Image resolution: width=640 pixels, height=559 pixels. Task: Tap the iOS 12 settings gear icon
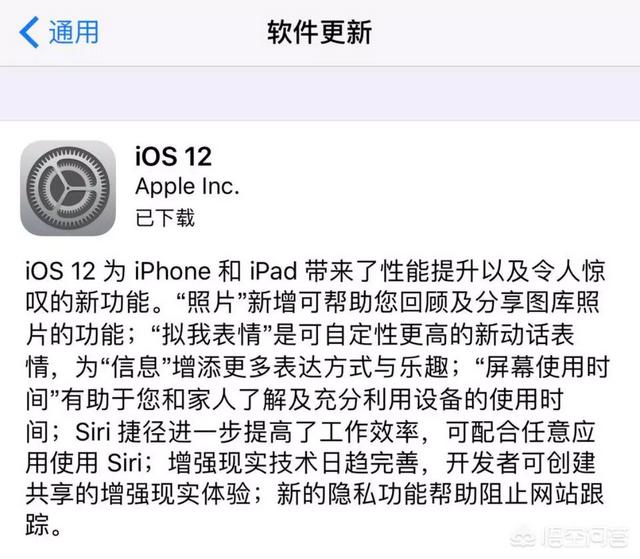68,188
